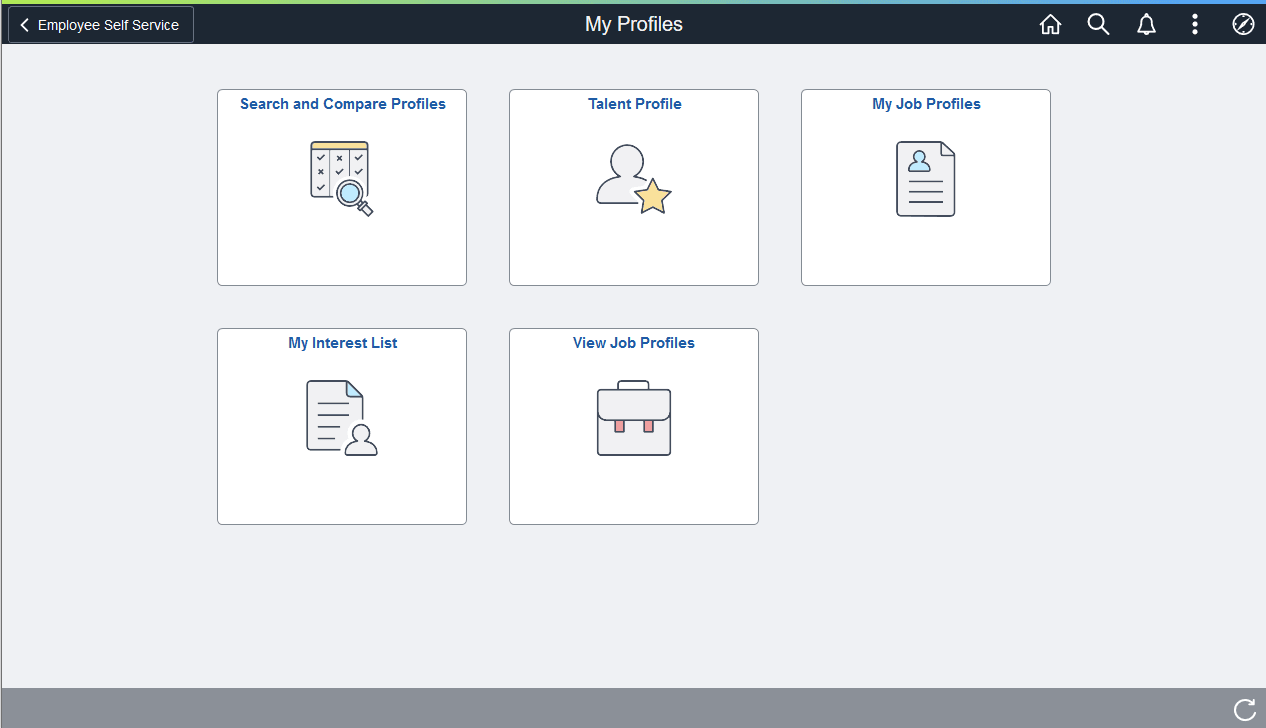1266x728 pixels.
Task: Select the Talent Profile person-with-star icon
Action: pos(633,180)
